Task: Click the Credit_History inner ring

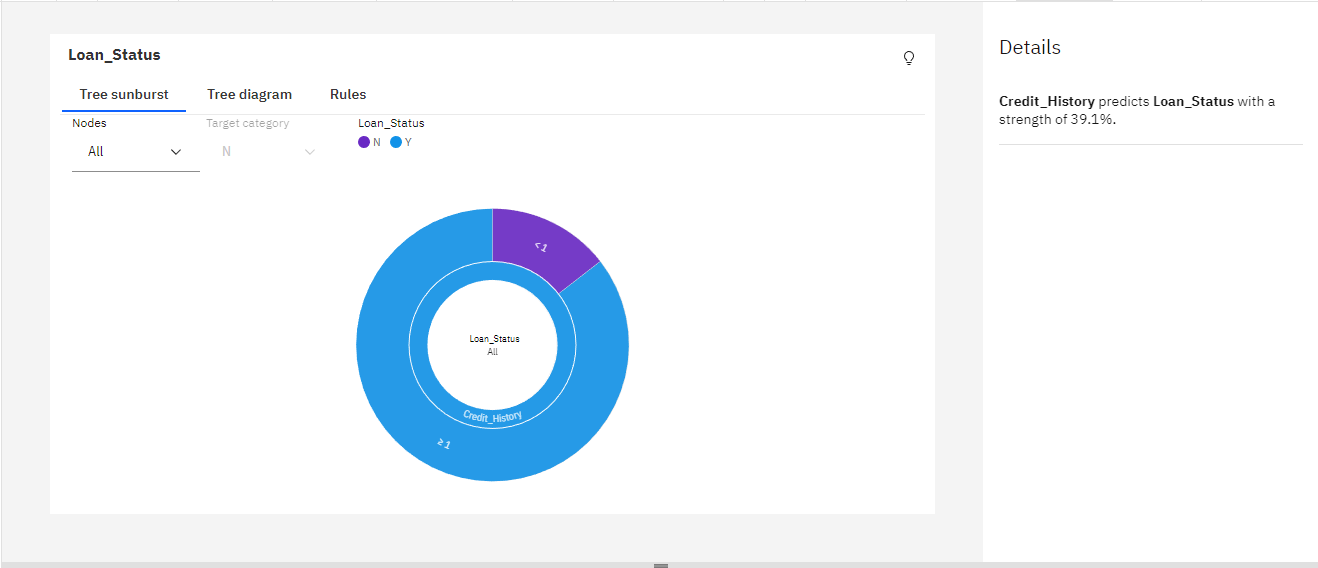Action: [x=492, y=415]
